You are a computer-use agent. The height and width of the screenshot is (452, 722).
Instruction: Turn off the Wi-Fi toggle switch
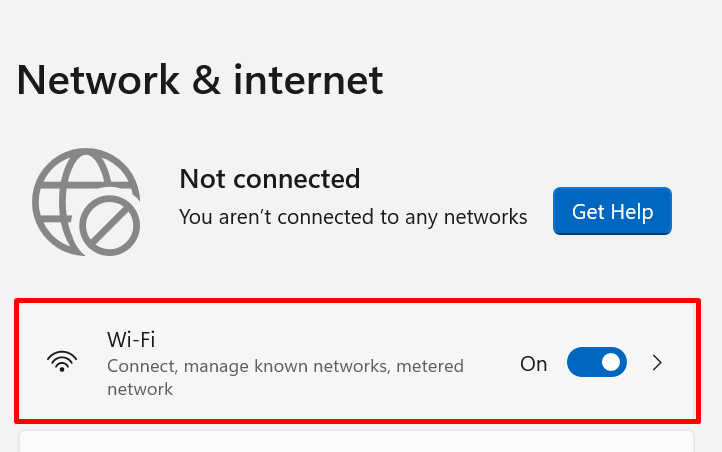point(596,363)
